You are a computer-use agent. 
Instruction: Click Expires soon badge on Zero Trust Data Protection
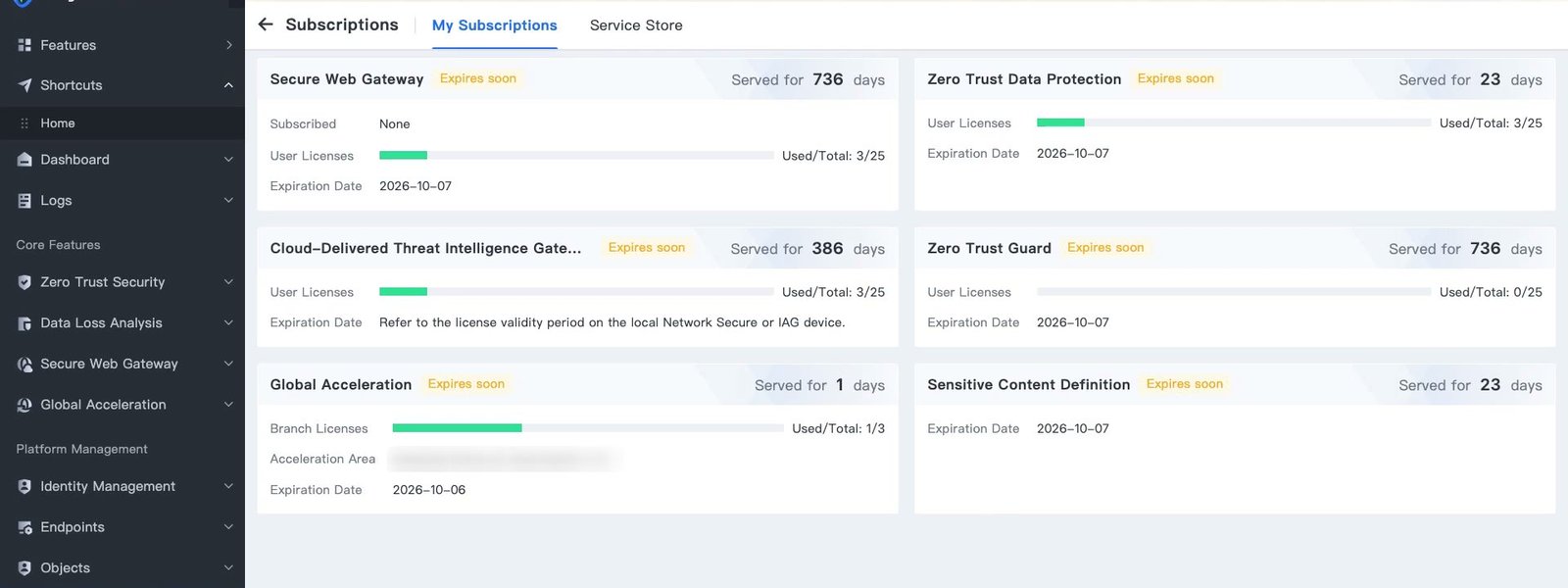1176,78
